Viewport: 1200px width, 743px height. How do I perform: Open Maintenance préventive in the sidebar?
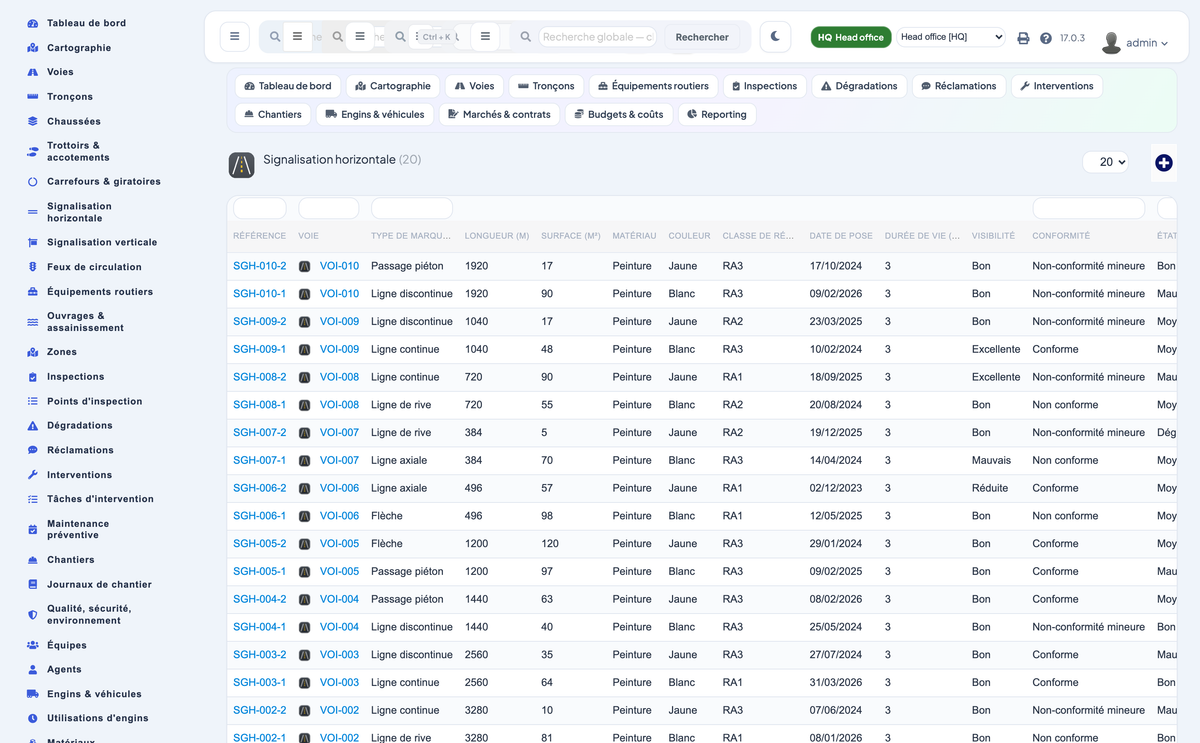pyautogui.click(x=78, y=529)
